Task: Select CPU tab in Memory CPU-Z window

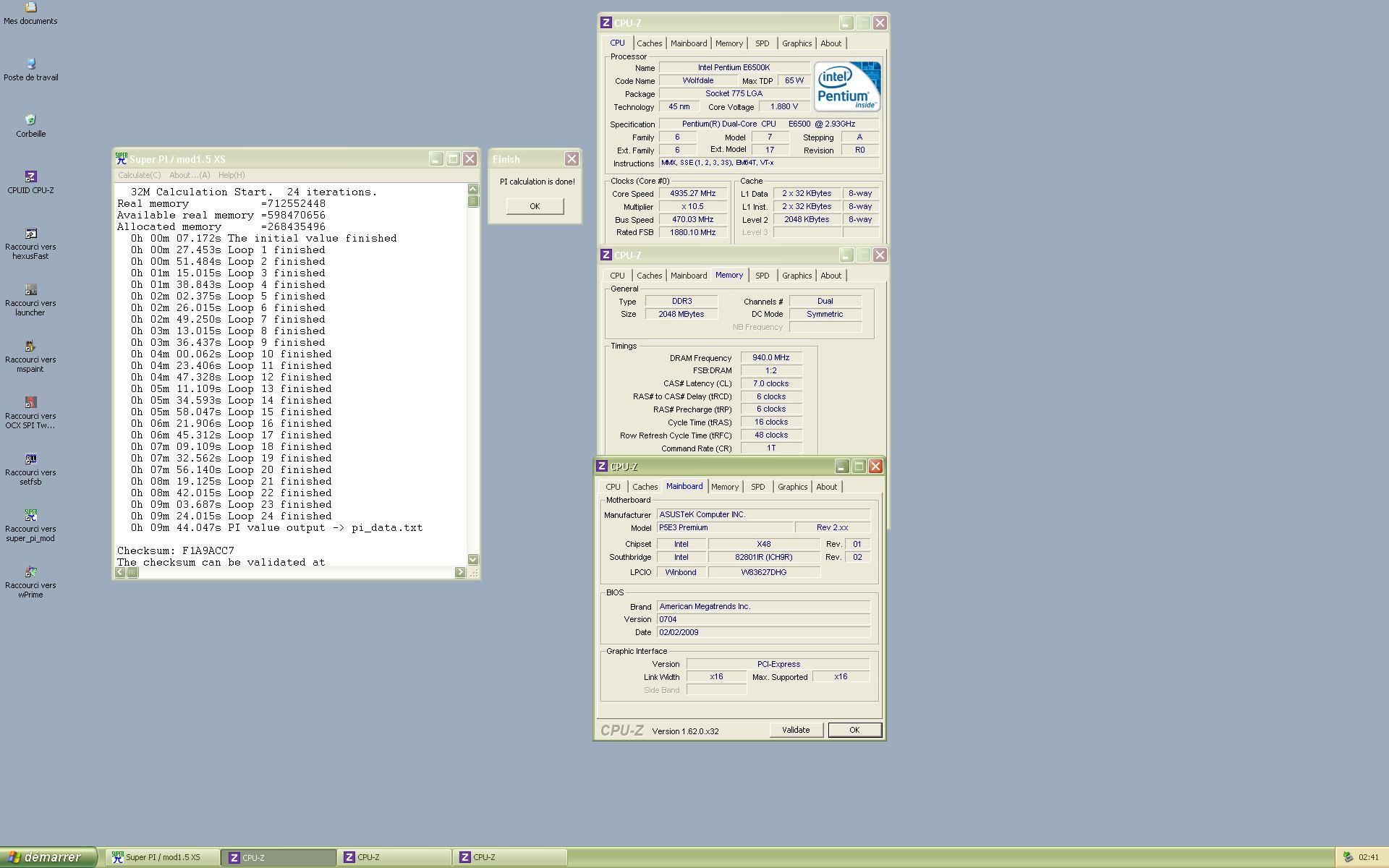Action: (617, 276)
